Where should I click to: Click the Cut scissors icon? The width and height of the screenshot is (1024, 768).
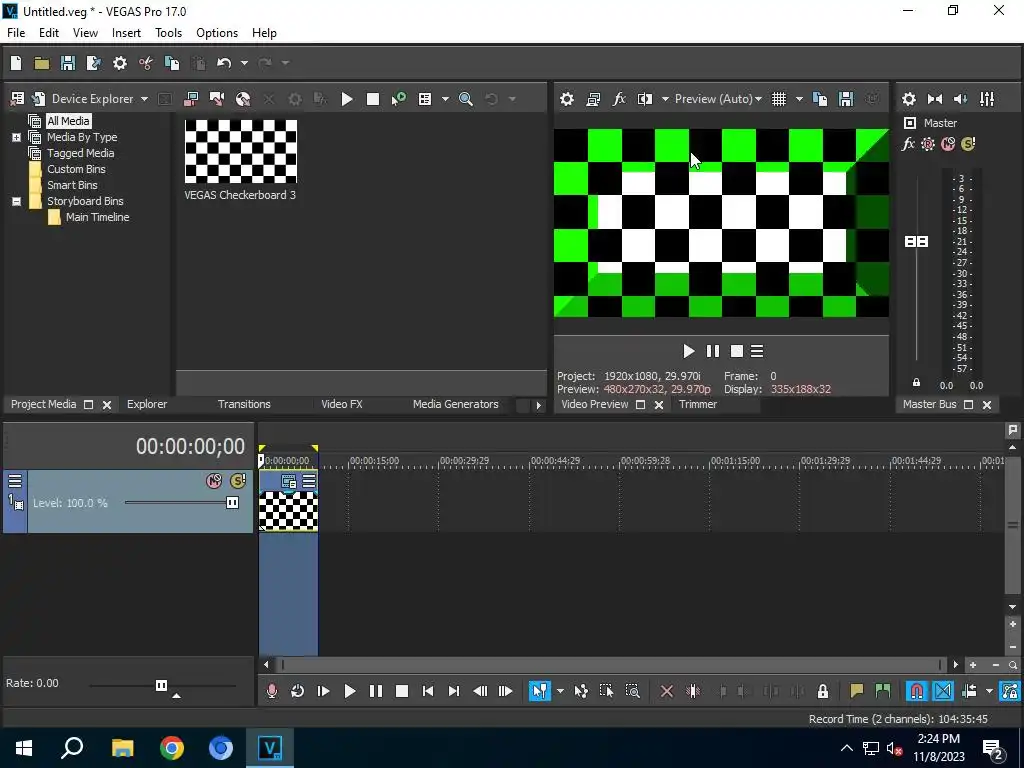point(146,63)
